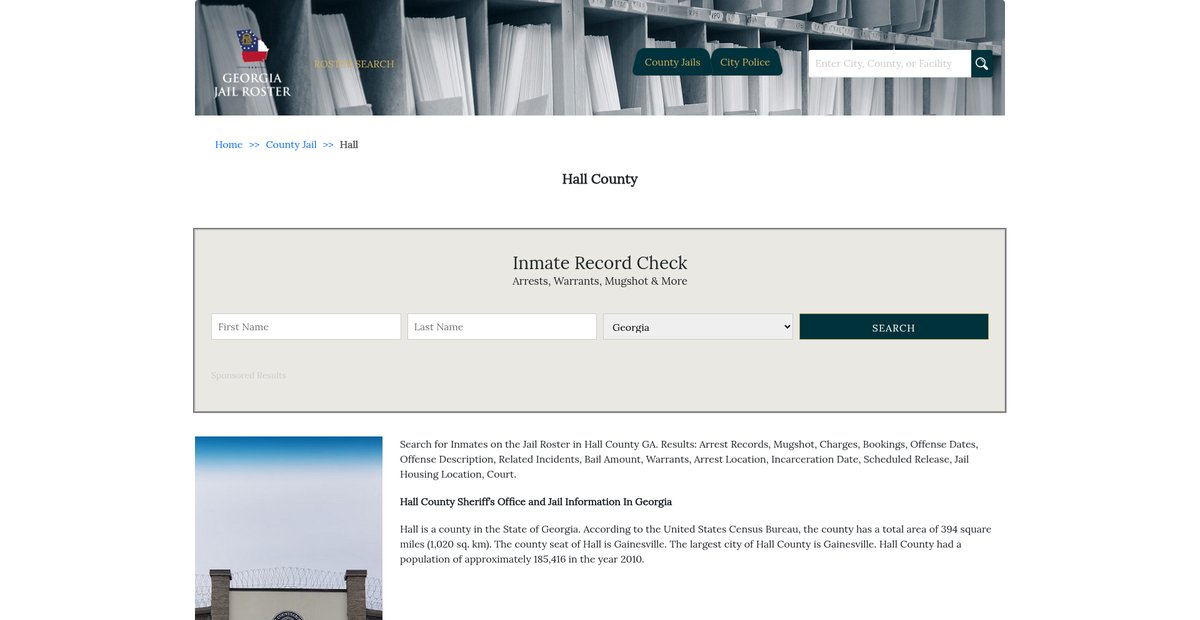
Task: Click the first breadcrumb separator after Home
Action: (254, 145)
